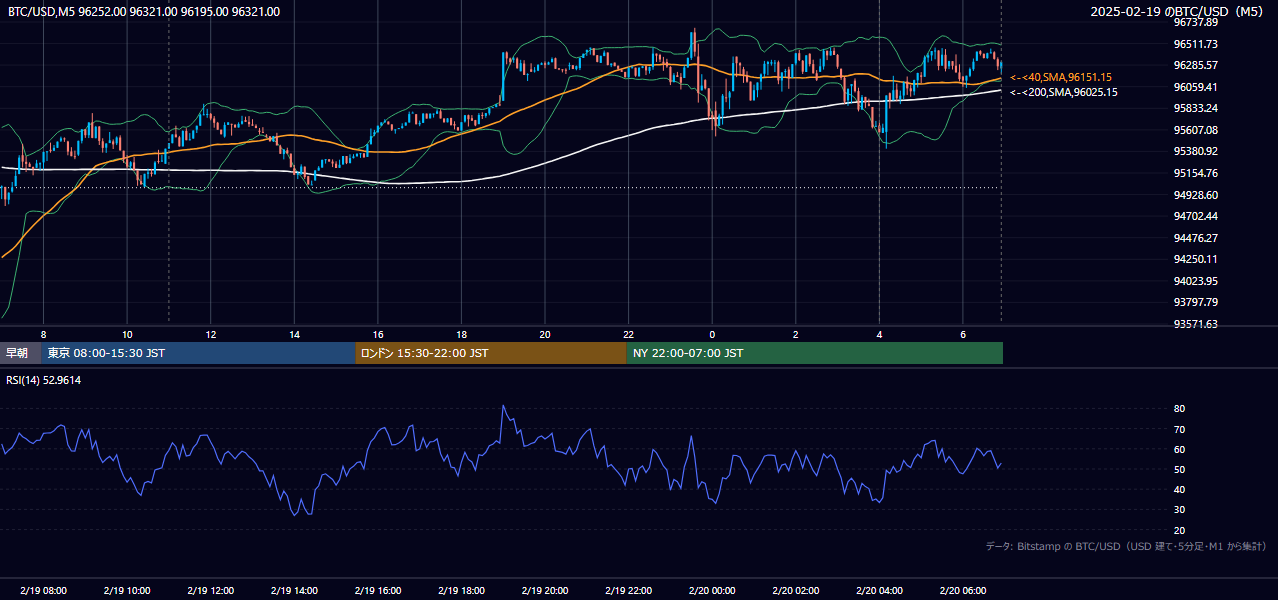Click the RSI scale level 30
This screenshot has height=600, width=1278.
[x=1179, y=510]
